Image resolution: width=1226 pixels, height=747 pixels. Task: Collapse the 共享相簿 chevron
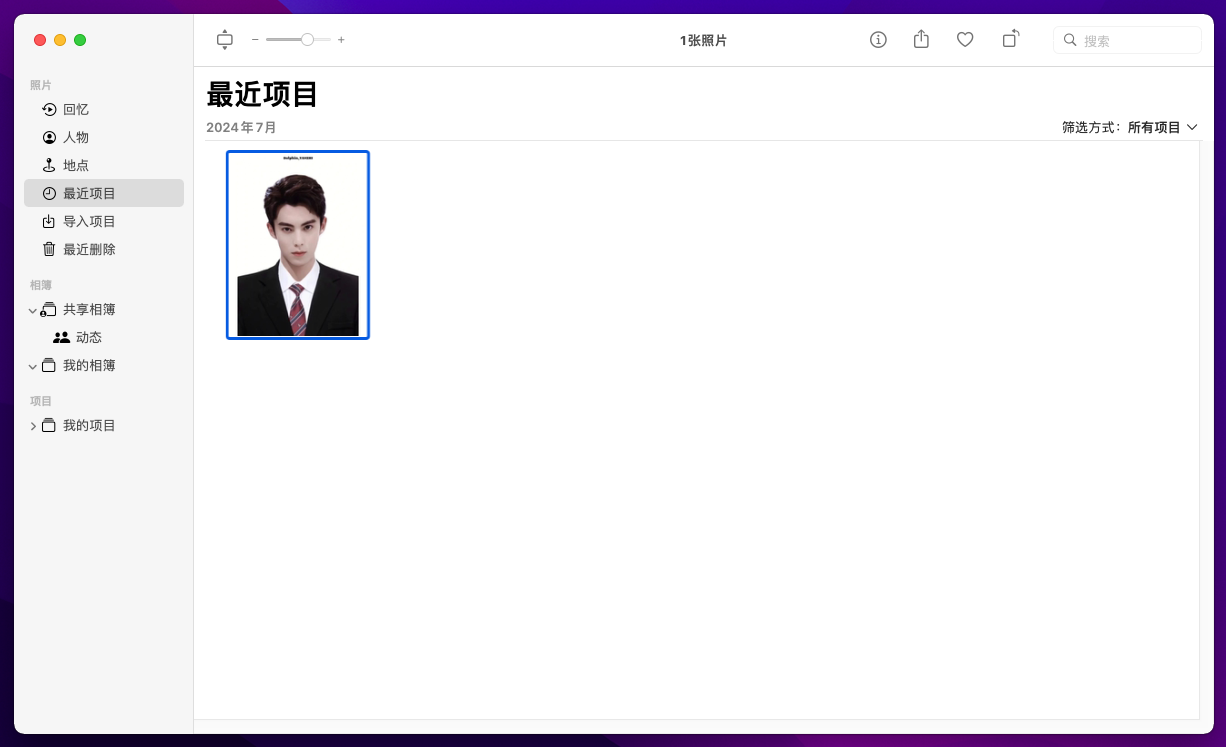tap(33, 311)
